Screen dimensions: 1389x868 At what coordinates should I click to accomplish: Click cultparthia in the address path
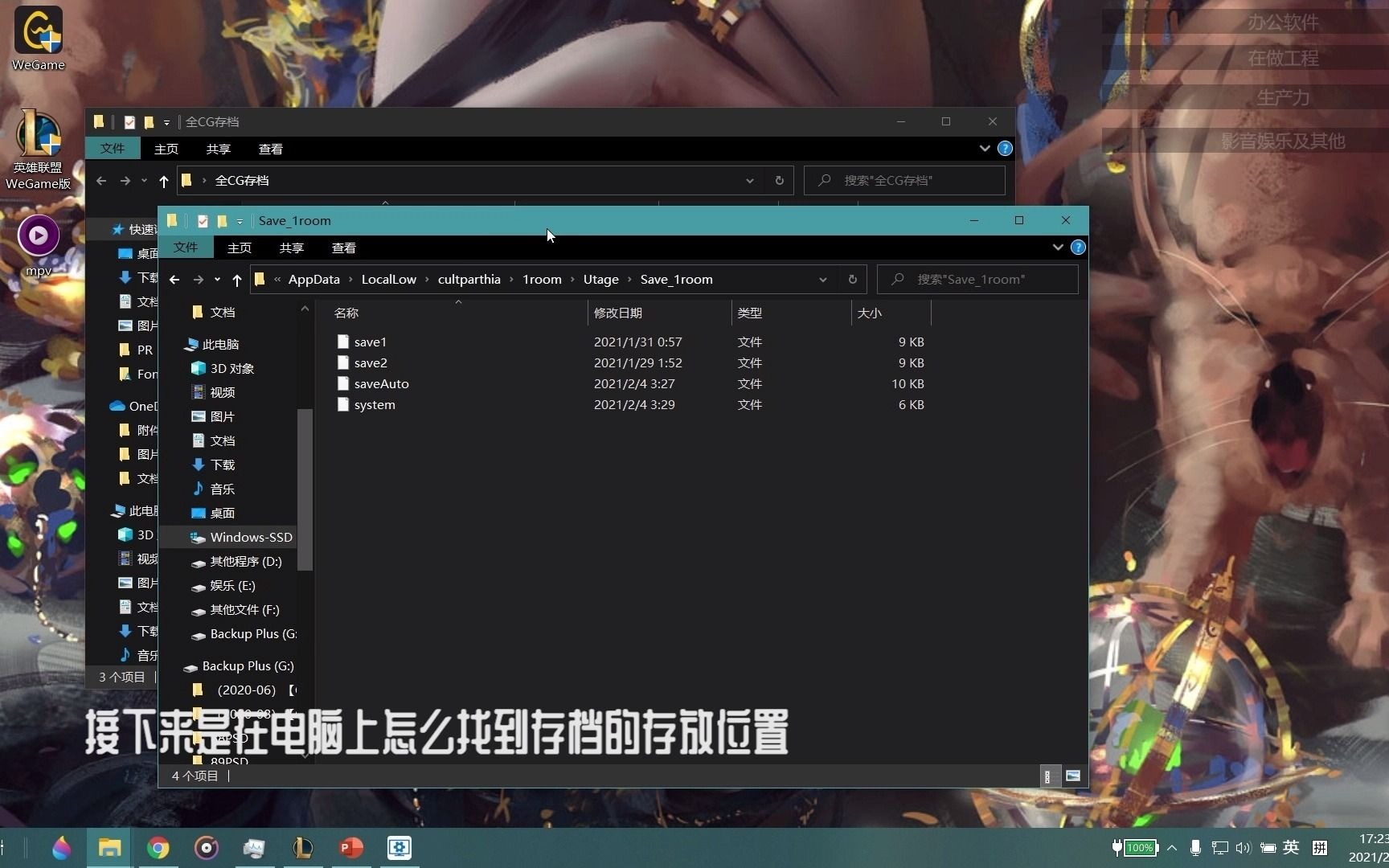click(469, 280)
